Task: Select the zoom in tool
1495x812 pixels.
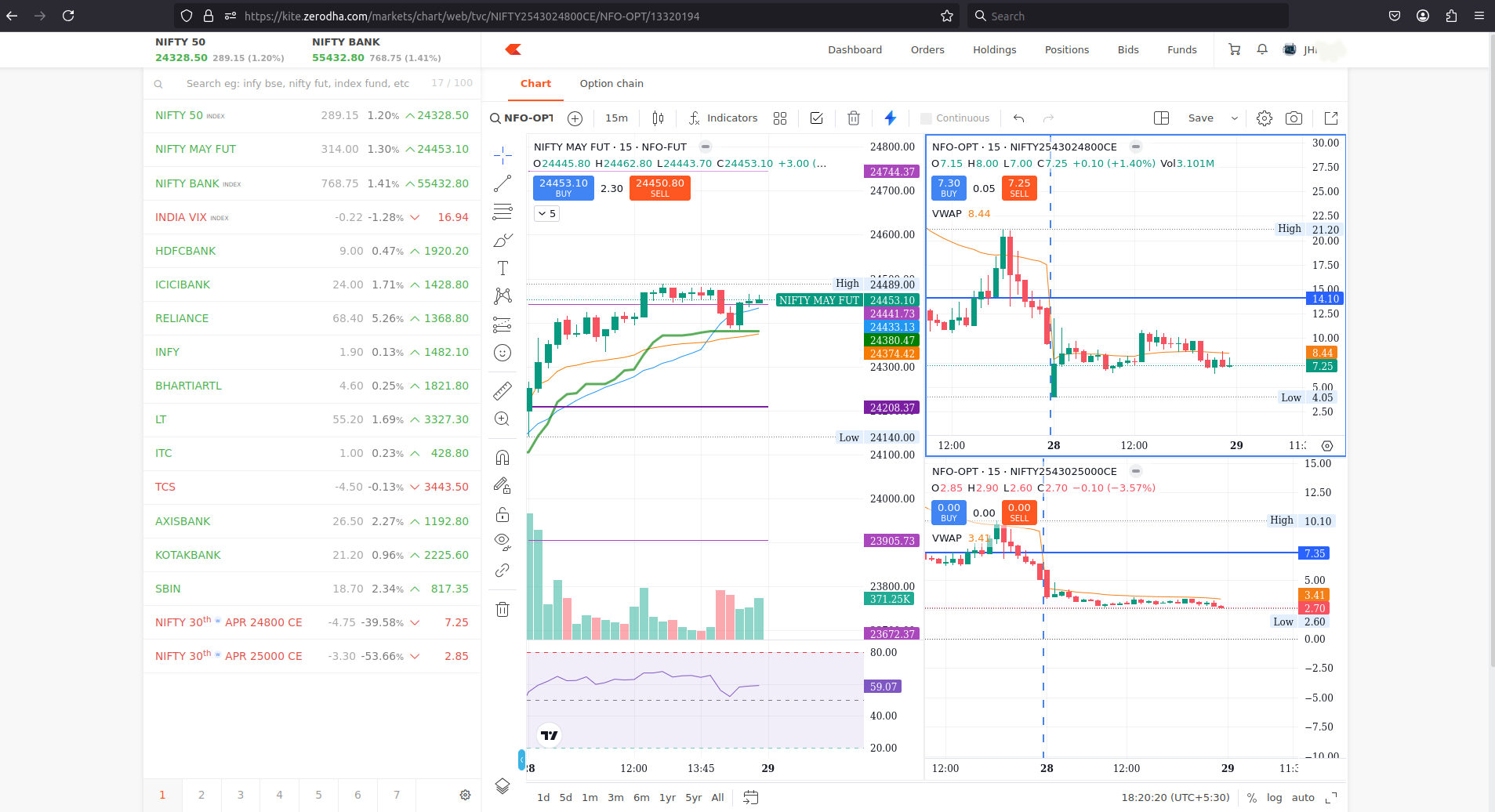Action: point(503,419)
